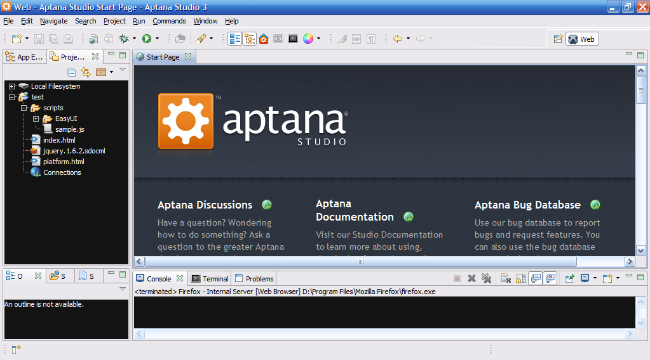650x360 pixels.
Task: Click the Open Perspective icon
Action: tap(558, 39)
